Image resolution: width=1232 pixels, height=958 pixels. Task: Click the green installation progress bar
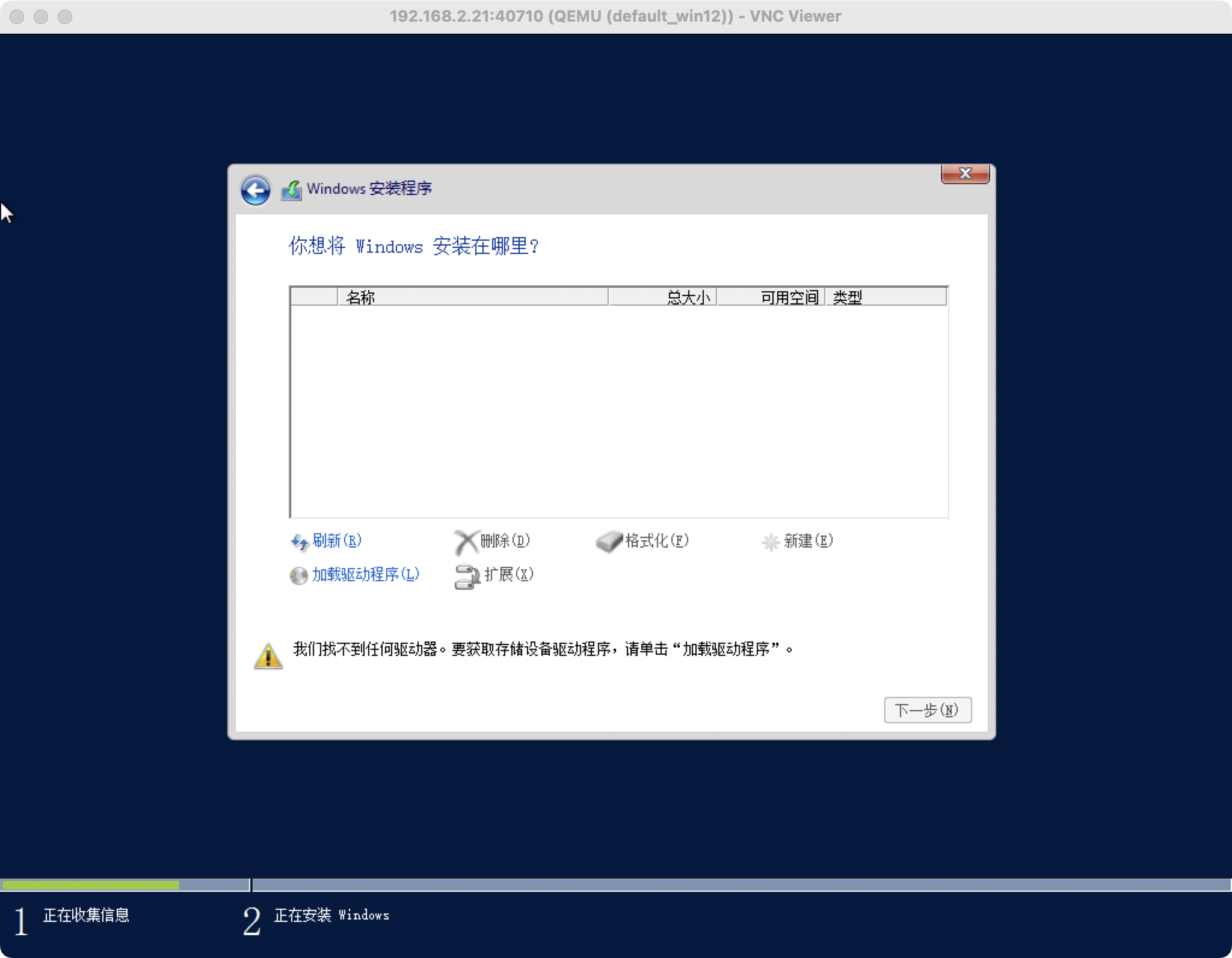click(x=90, y=885)
